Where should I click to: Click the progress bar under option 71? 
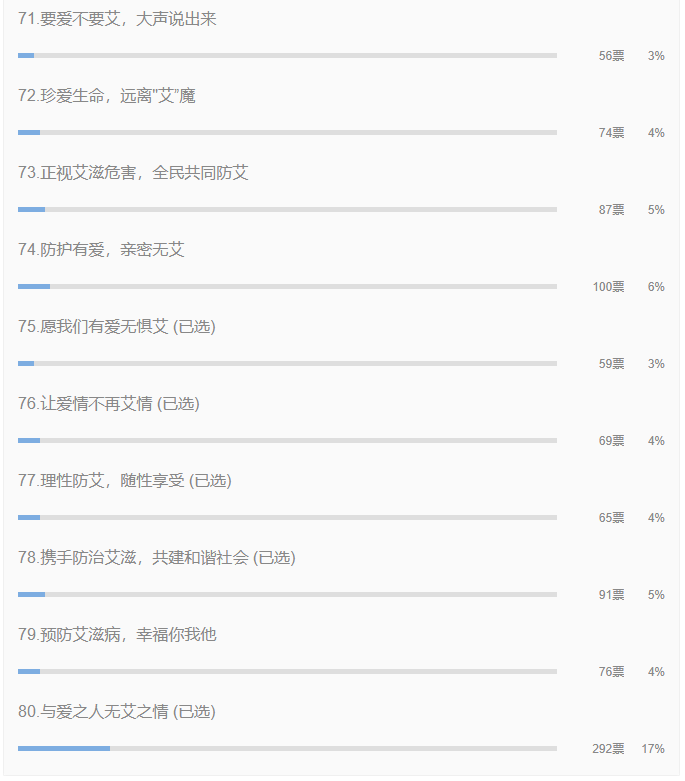tap(287, 55)
